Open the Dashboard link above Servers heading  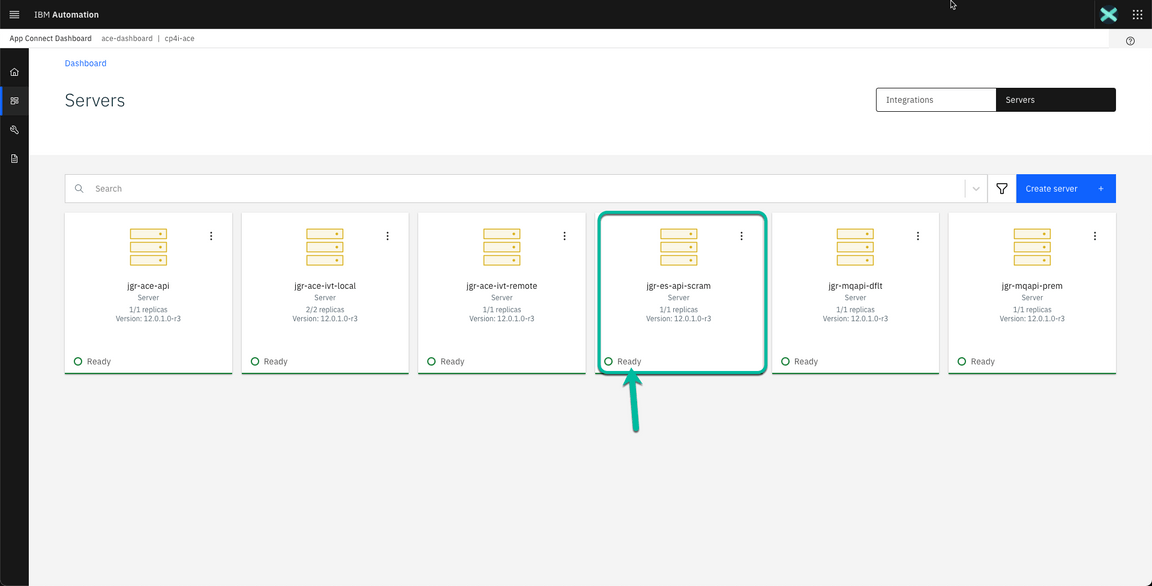(x=85, y=63)
